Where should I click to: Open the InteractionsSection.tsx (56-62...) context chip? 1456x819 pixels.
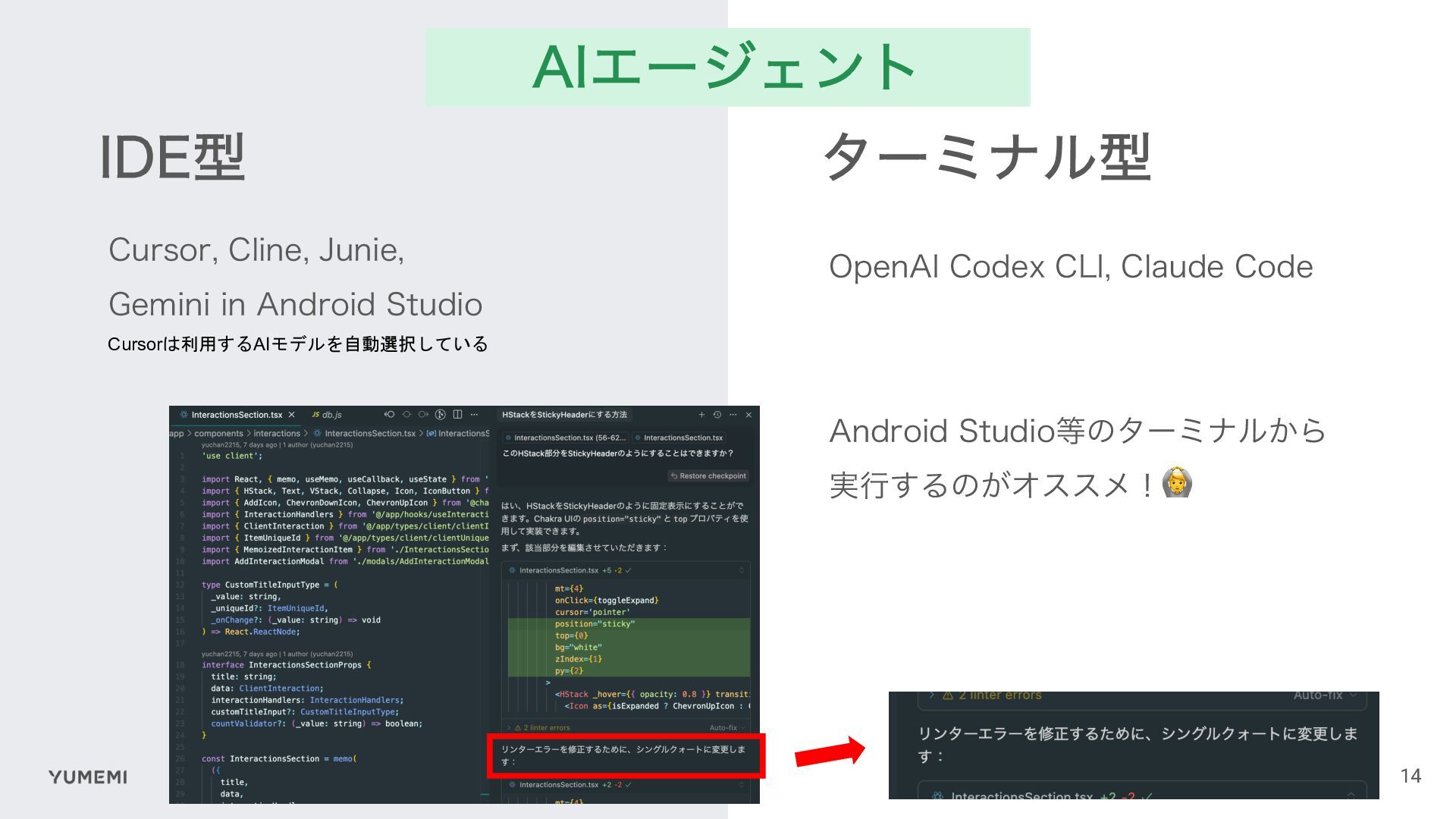coord(566,438)
